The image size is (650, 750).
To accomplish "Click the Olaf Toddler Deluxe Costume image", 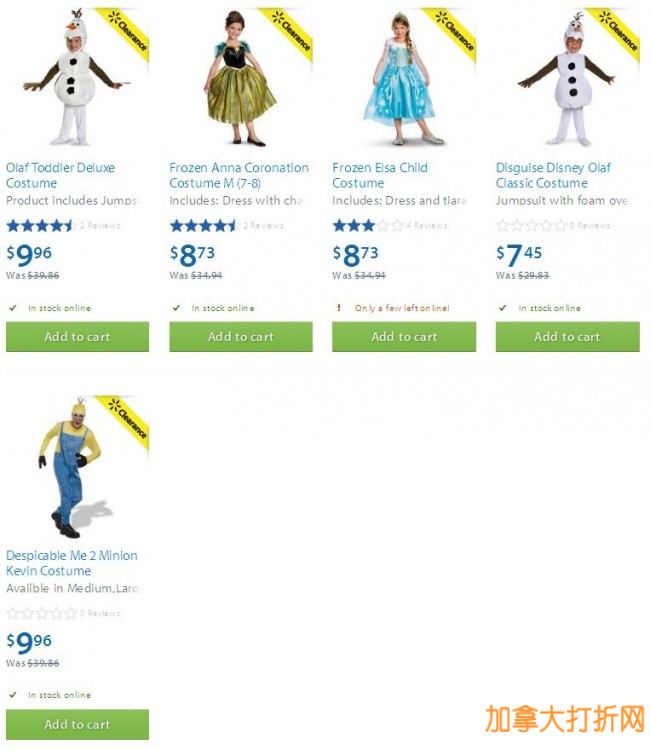I will pyautogui.click(x=77, y=77).
